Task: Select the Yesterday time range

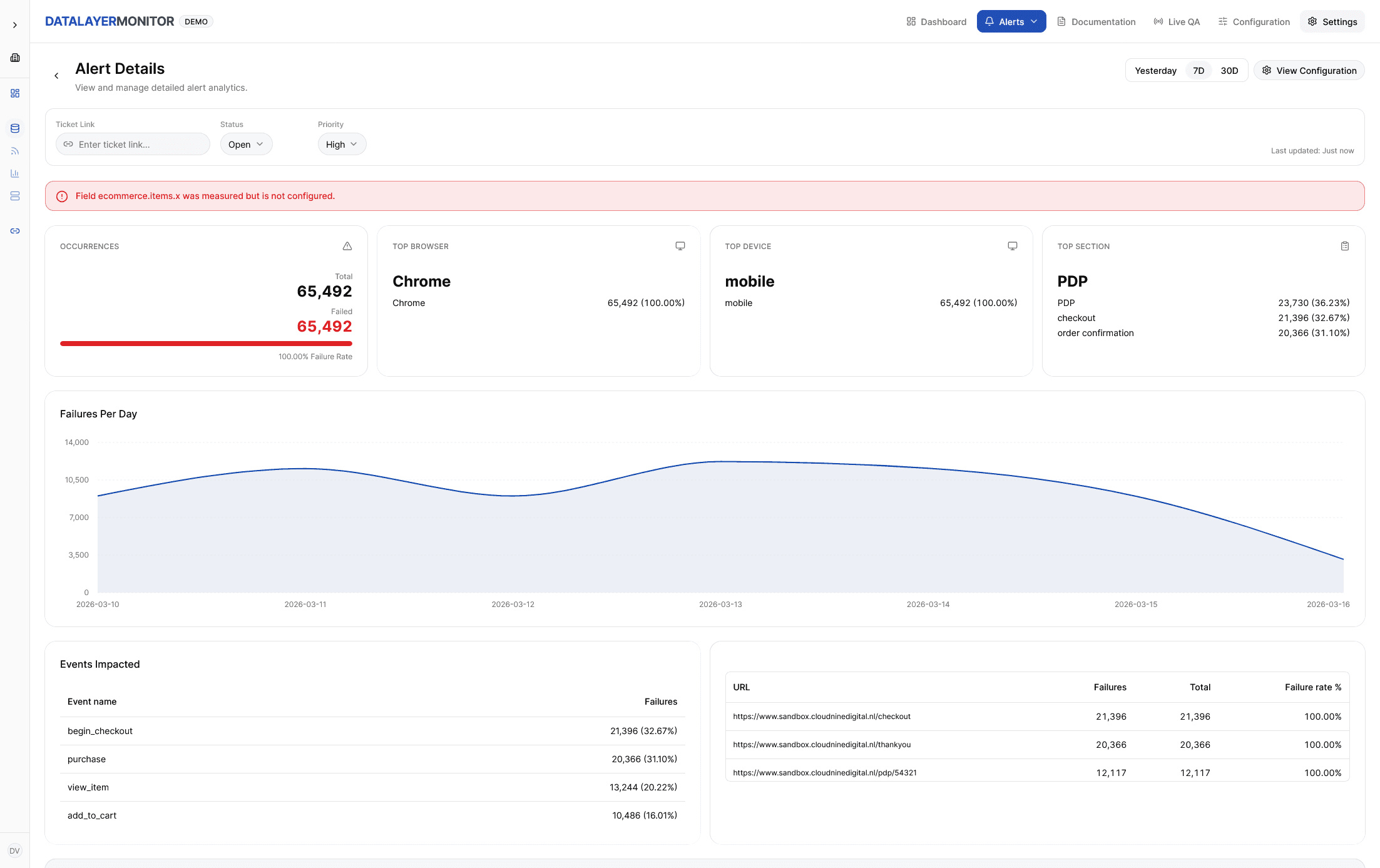Action: point(1155,71)
